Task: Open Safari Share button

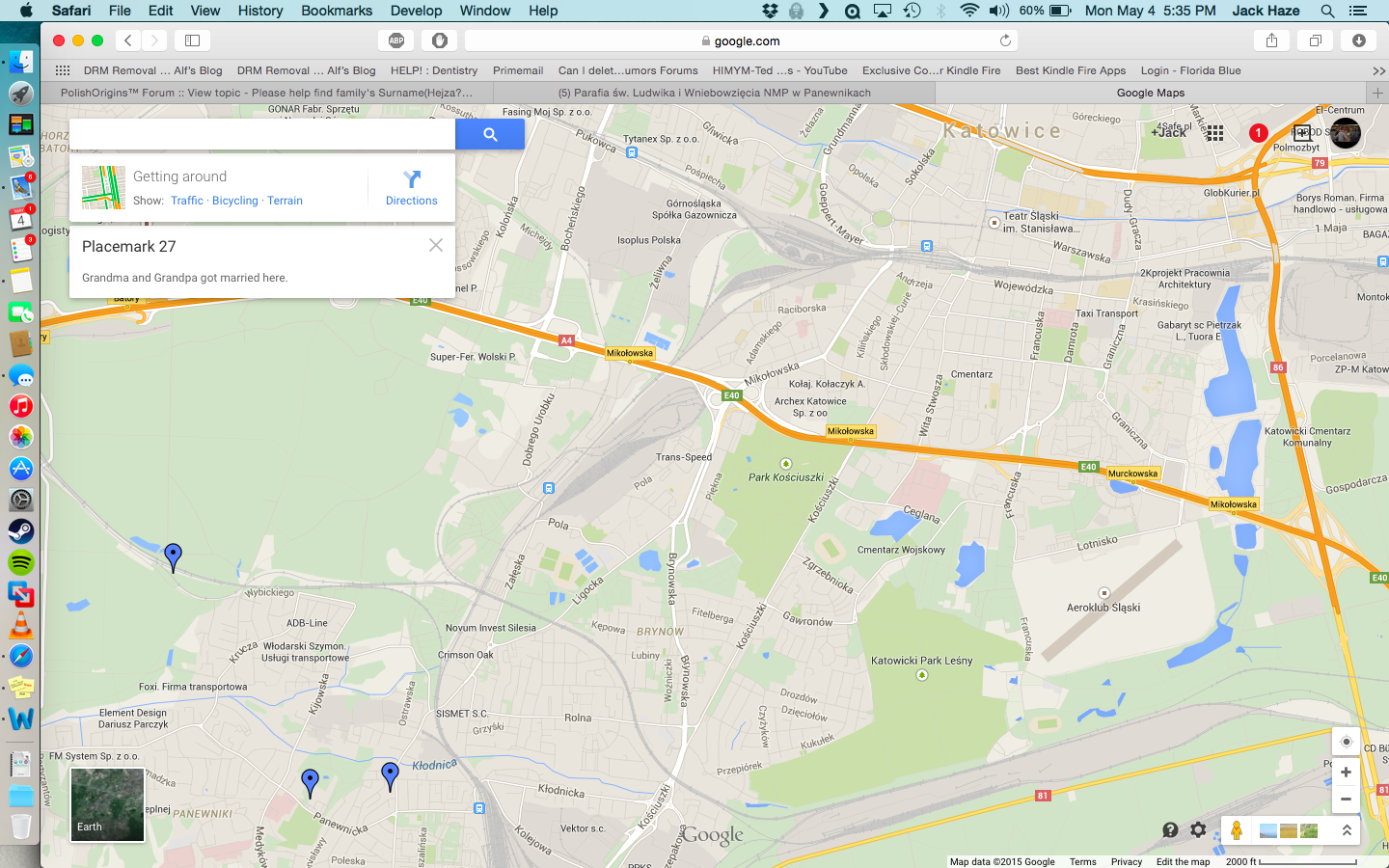Action: [x=1271, y=41]
